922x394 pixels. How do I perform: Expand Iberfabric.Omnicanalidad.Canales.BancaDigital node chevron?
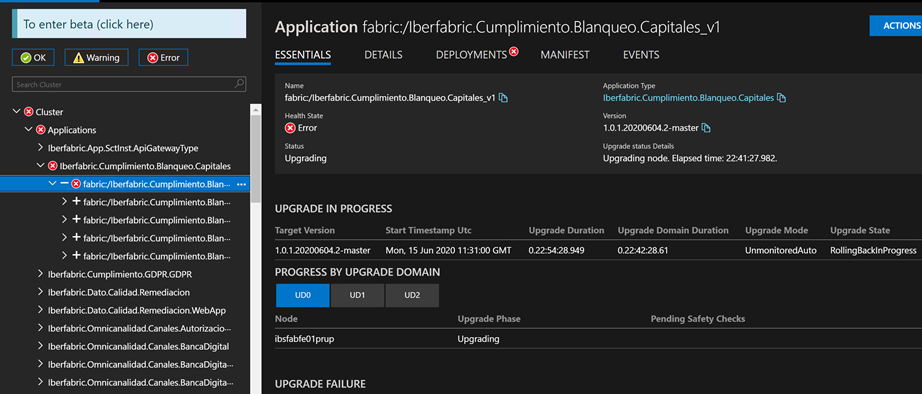(x=40, y=346)
